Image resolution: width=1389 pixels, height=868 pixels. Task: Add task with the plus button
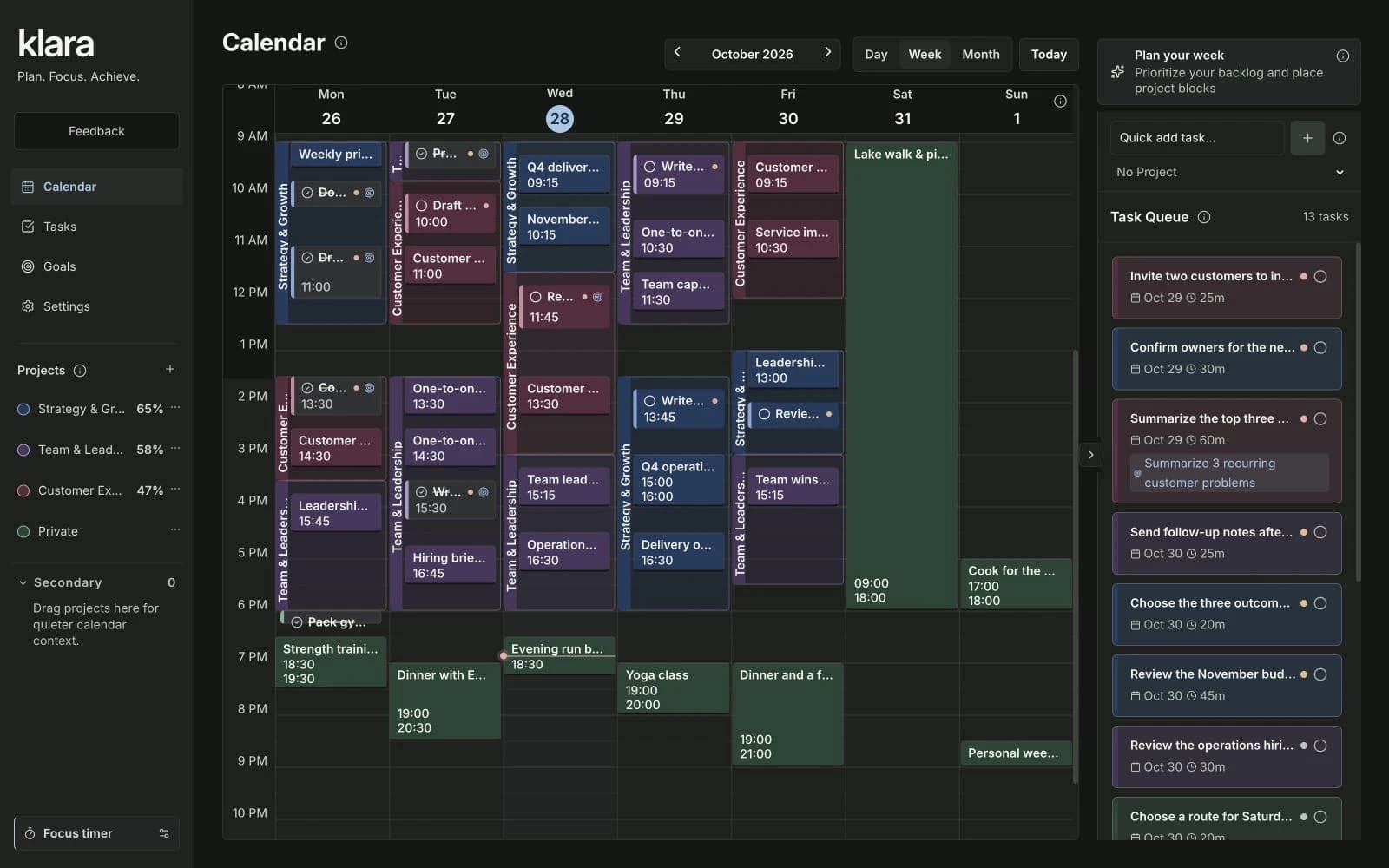click(1307, 138)
